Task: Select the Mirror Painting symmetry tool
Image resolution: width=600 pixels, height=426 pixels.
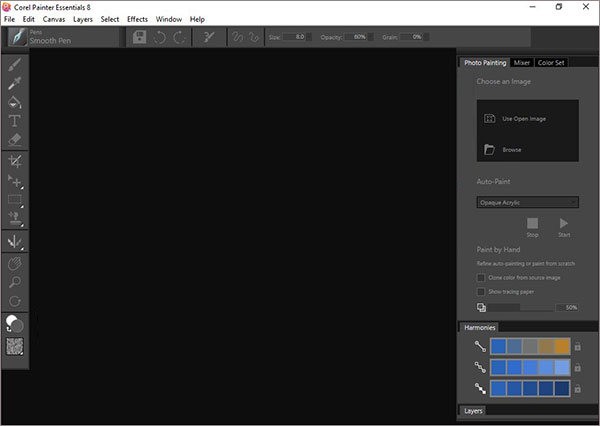Action: coord(15,242)
